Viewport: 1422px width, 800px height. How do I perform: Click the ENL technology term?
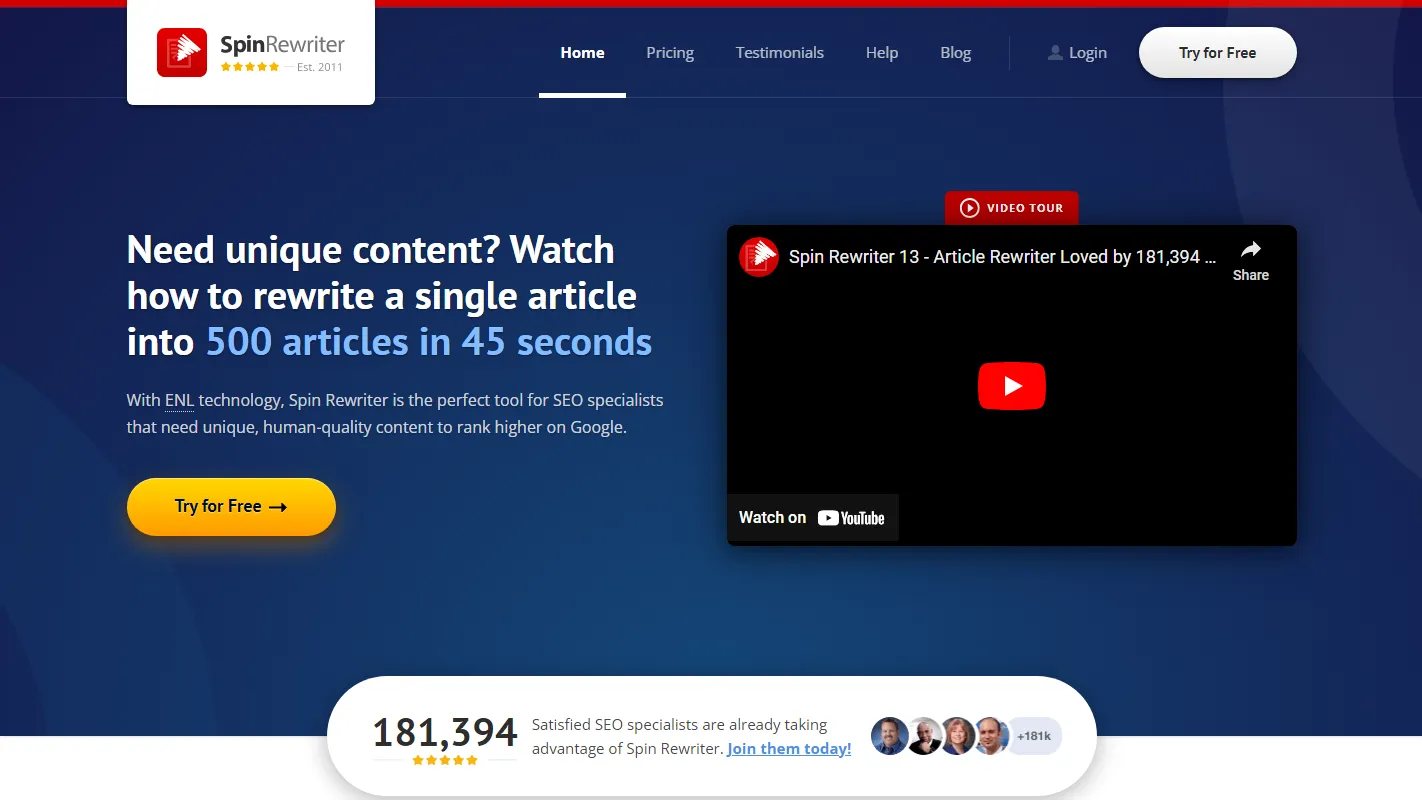(179, 400)
